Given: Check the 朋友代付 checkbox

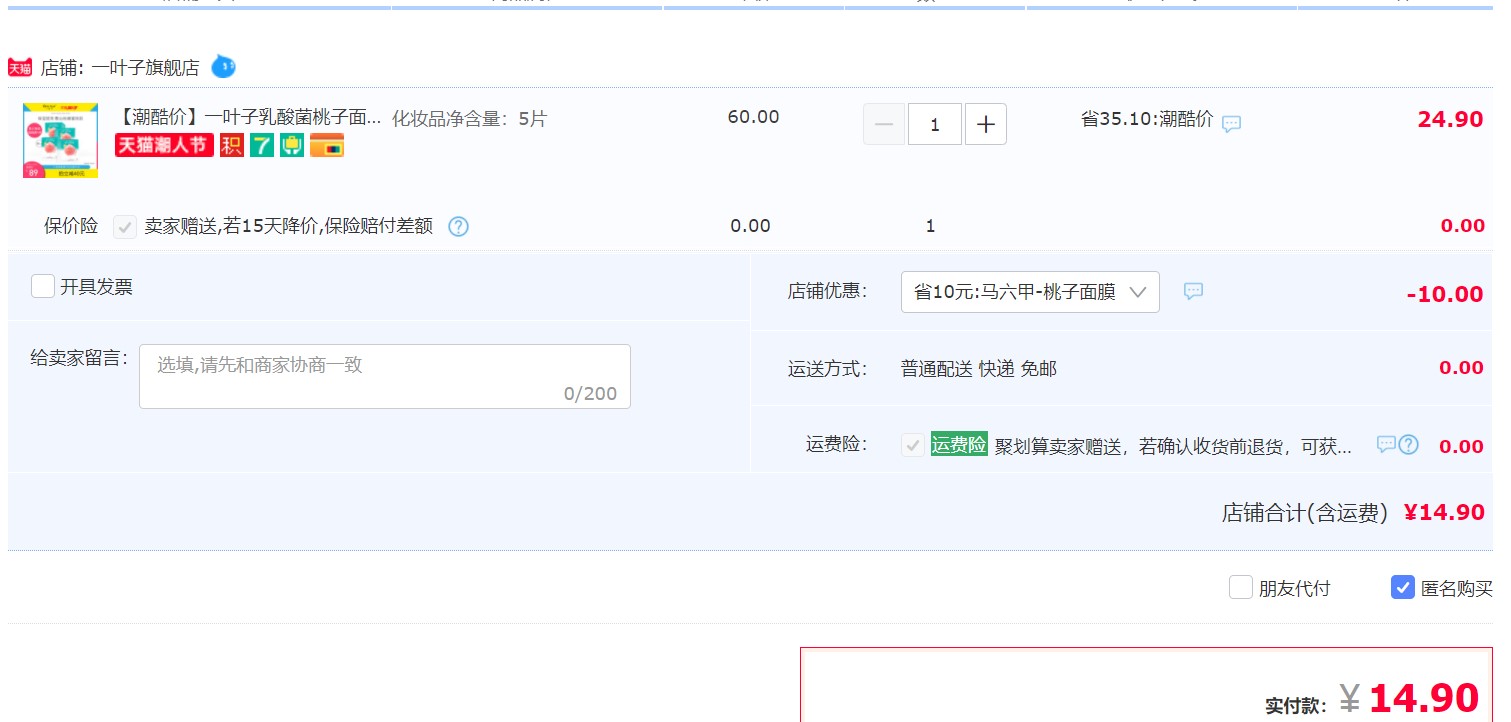Looking at the screenshot, I should (x=1241, y=588).
